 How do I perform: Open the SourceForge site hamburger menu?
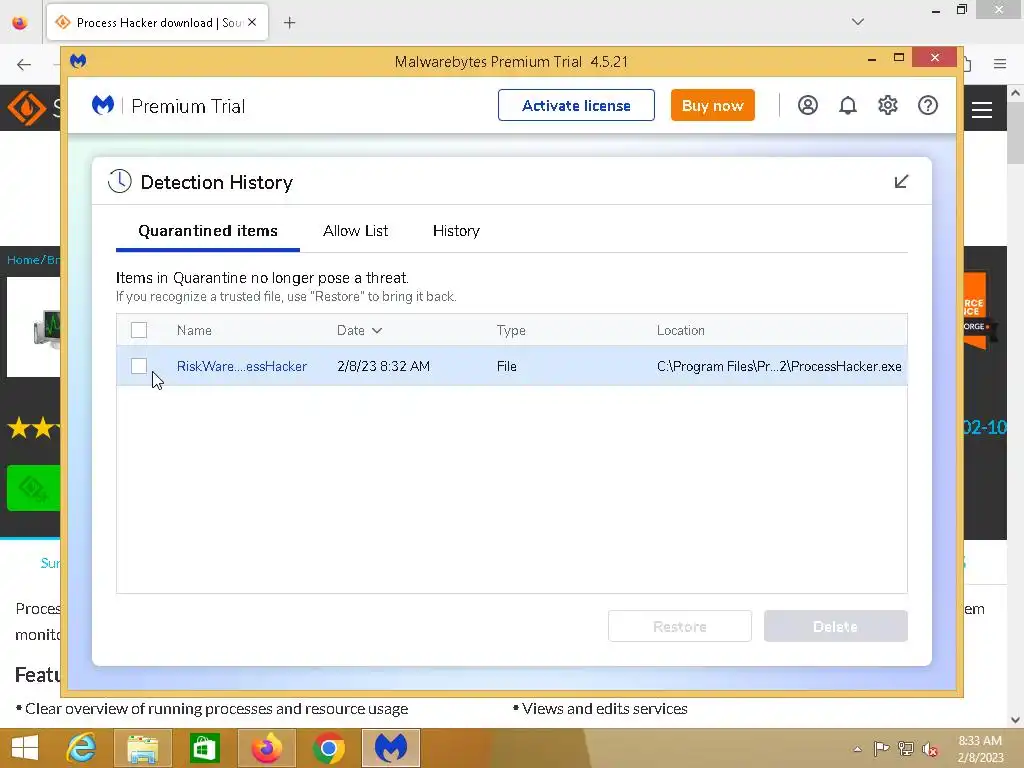click(982, 110)
